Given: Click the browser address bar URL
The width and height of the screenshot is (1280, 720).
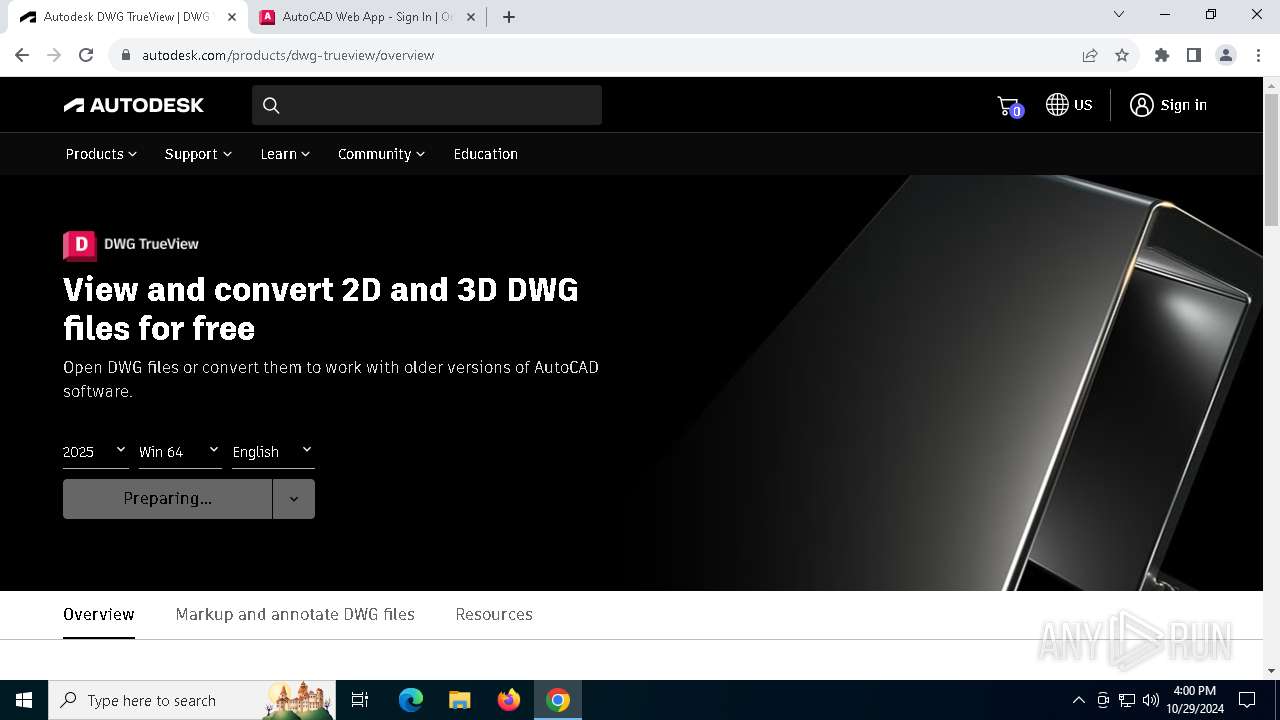Looking at the screenshot, I should [288, 55].
